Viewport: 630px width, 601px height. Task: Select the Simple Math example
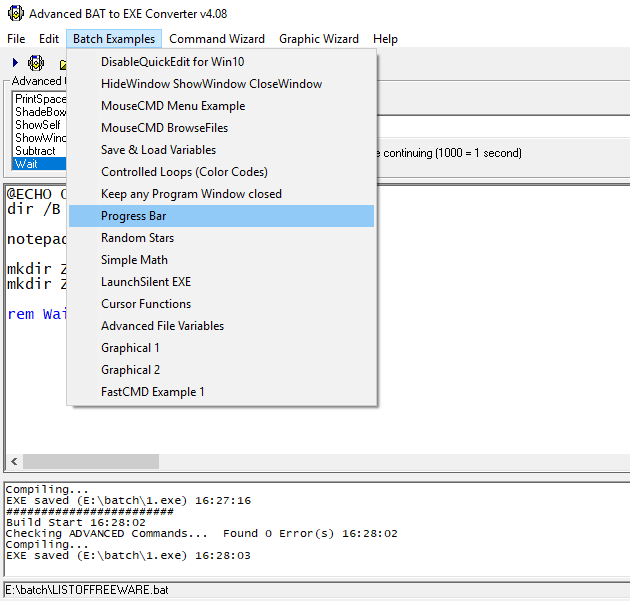point(221,260)
